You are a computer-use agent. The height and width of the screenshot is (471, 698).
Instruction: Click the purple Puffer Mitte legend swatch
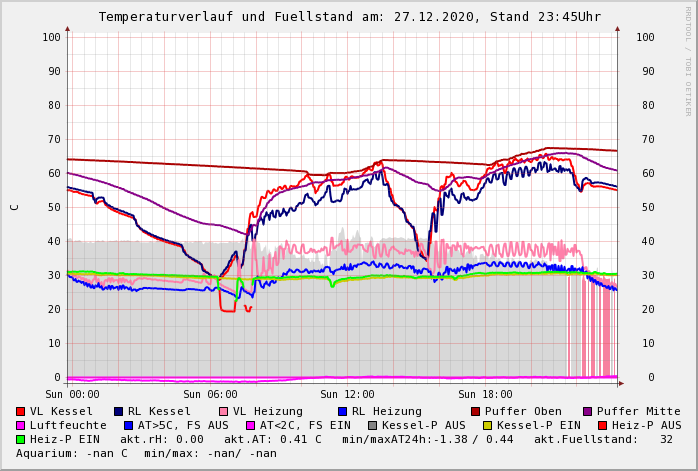click(x=587, y=411)
